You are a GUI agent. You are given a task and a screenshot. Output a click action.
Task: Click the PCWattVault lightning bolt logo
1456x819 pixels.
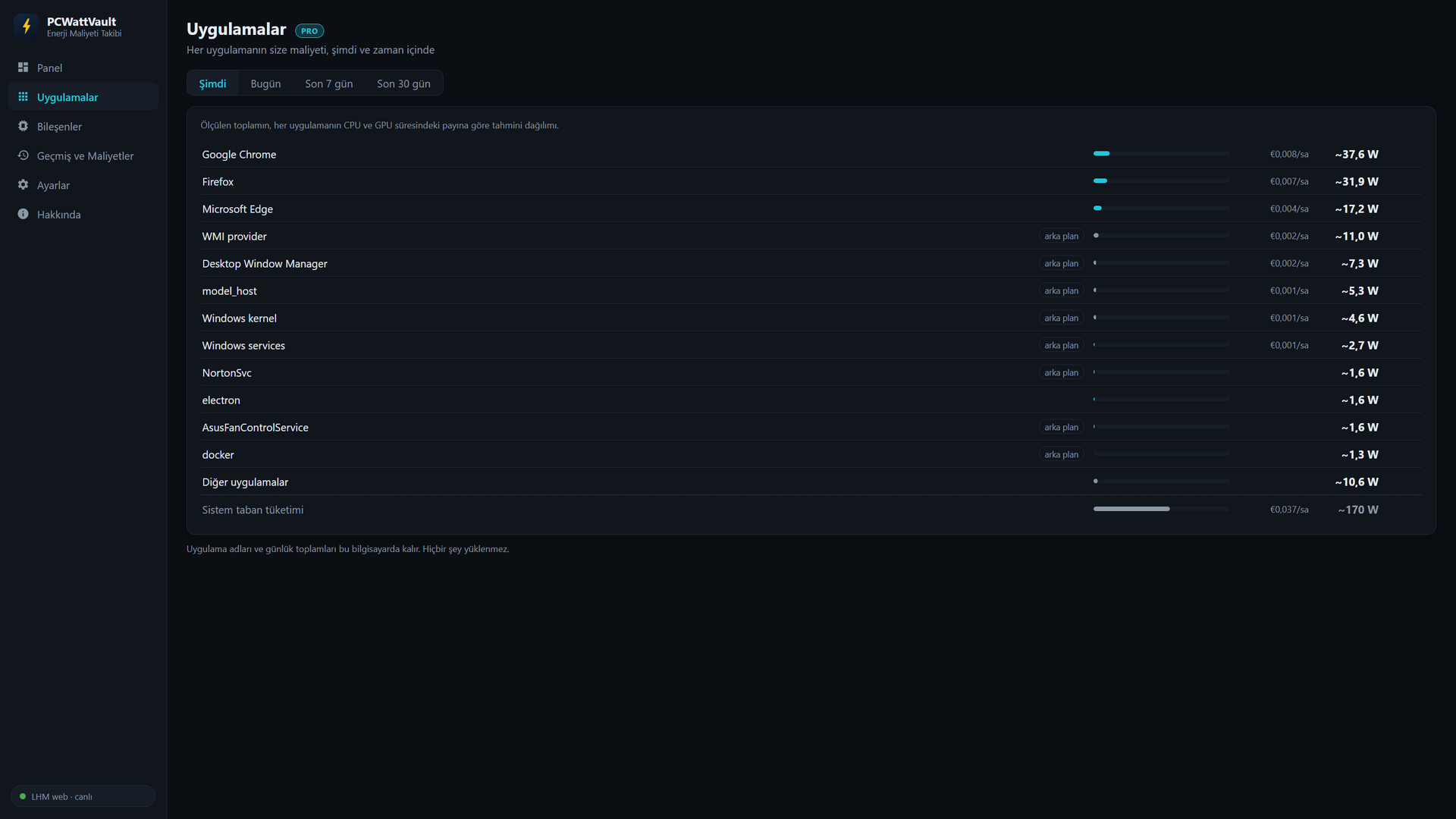click(27, 27)
